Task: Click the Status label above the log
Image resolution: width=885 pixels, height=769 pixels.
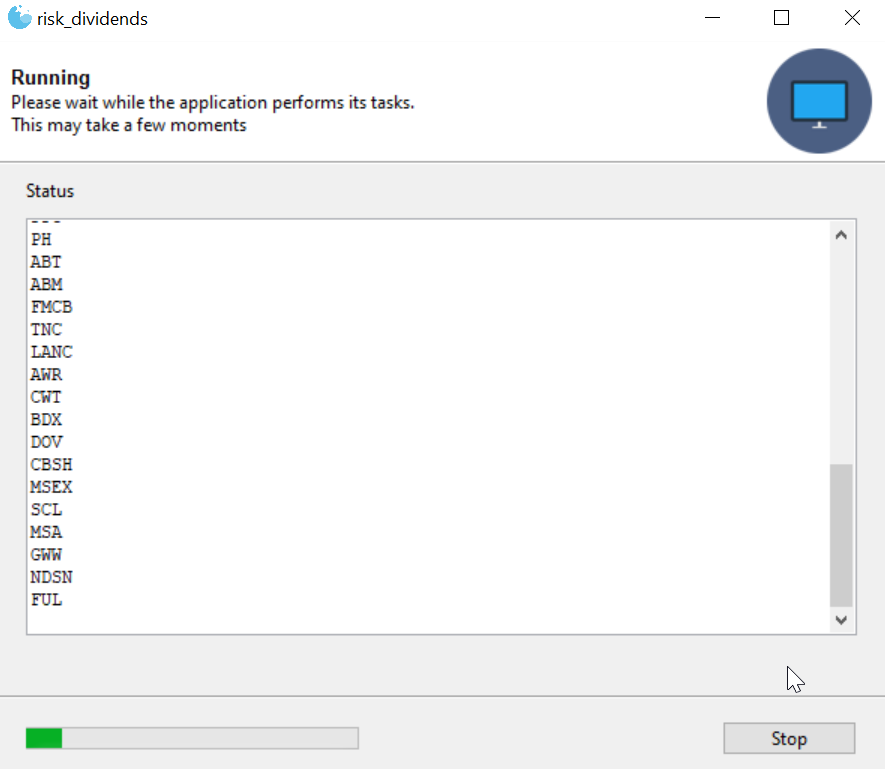Action: [50, 191]
